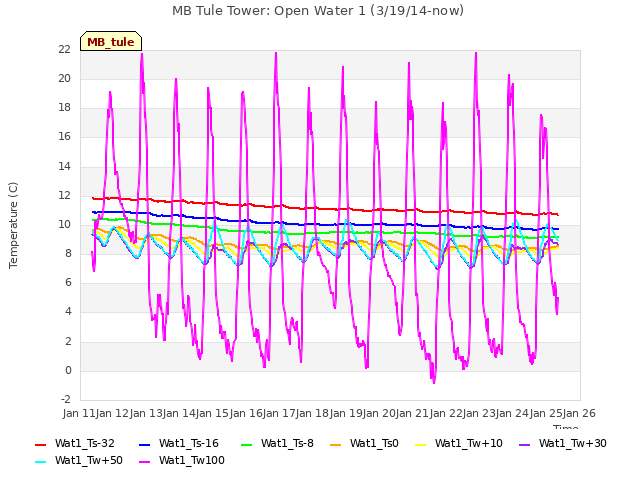
Task: Click the MB_tule annotation label
Action: [x=111, y=42]
